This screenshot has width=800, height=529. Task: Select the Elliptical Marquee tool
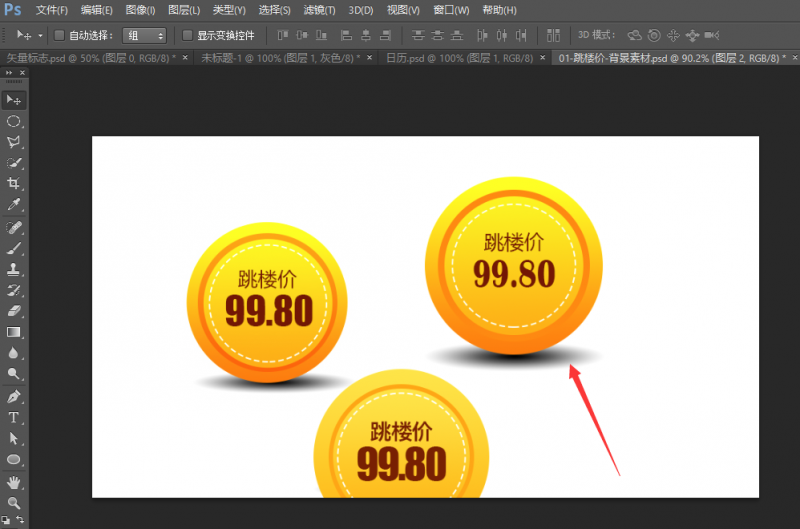point(14,121)
